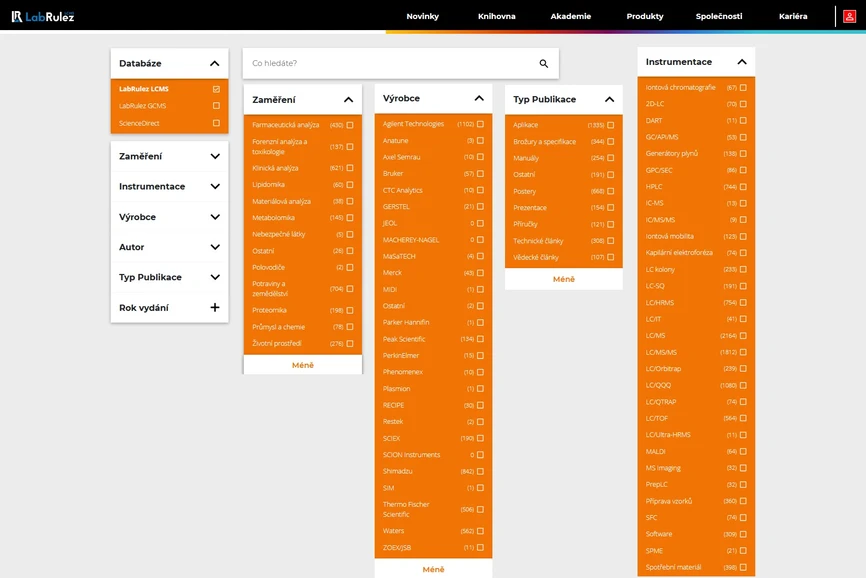Open the Společnosti menu
This screenshot has width=866, height=578.
719,16
